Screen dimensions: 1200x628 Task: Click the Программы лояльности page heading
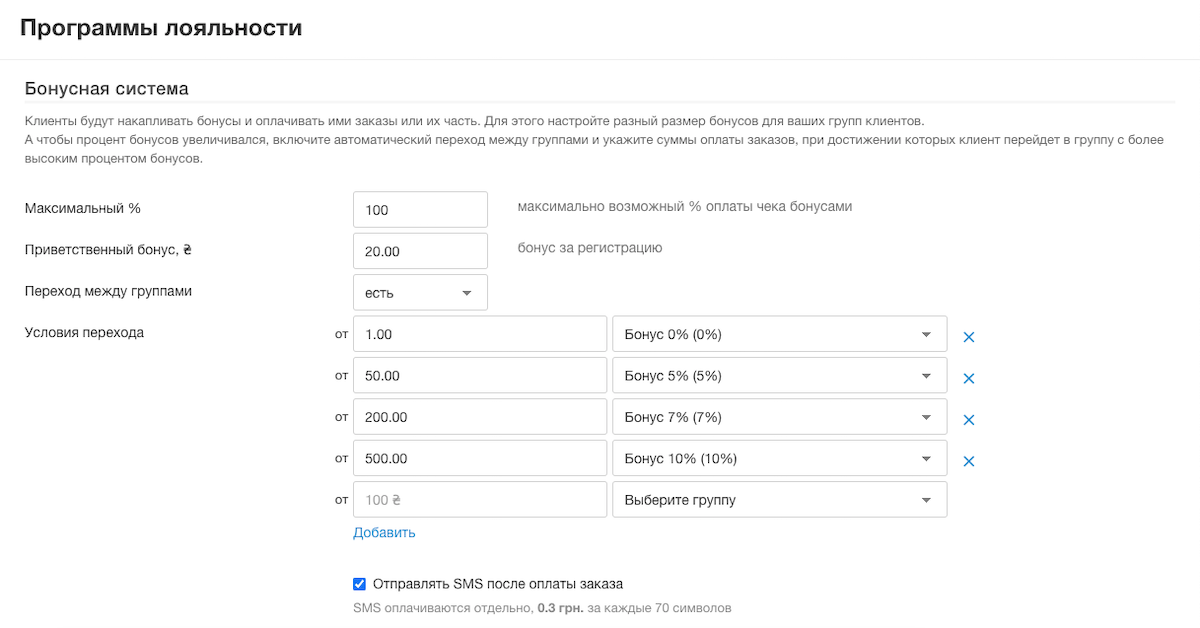coord(161,28)
